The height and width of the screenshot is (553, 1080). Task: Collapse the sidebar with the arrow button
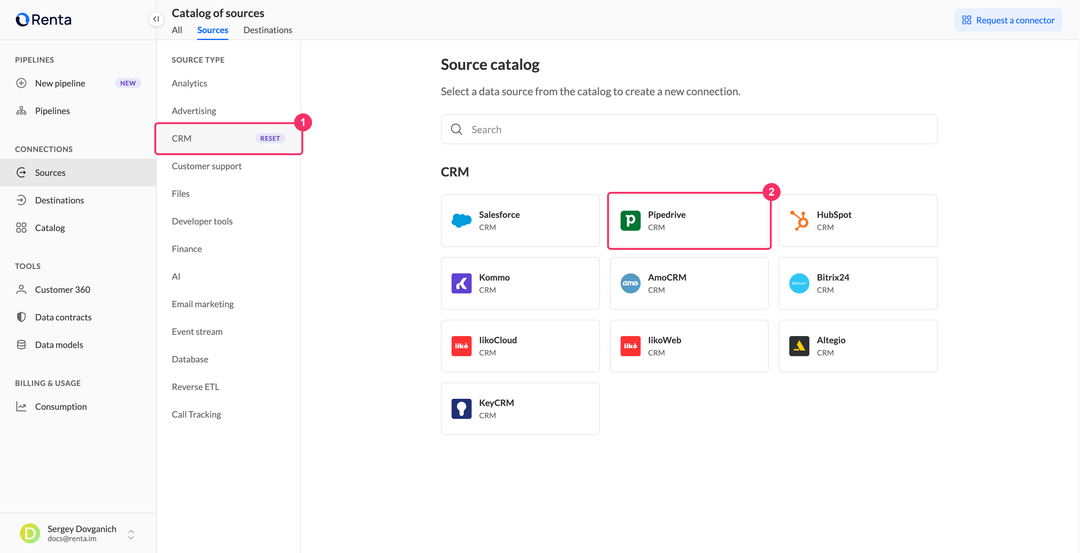click(156, 19)
